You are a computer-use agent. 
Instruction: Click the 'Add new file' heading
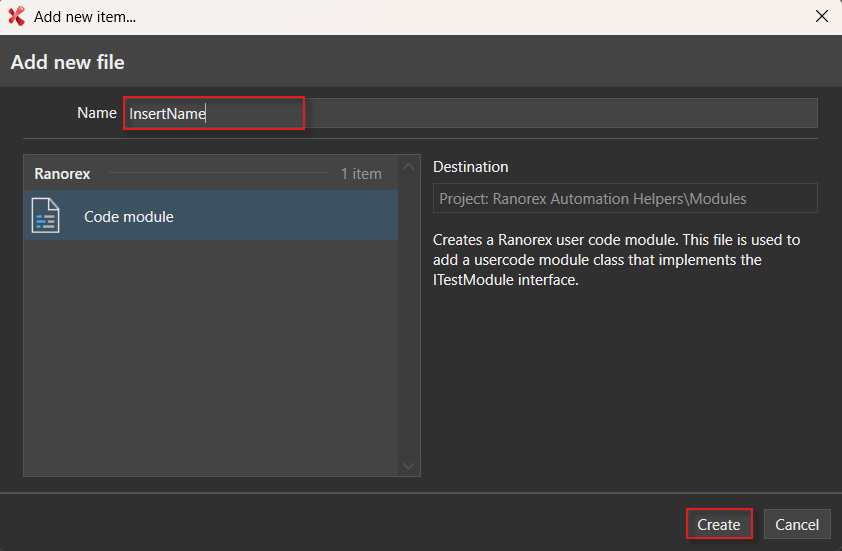click(x=68, y=62)
